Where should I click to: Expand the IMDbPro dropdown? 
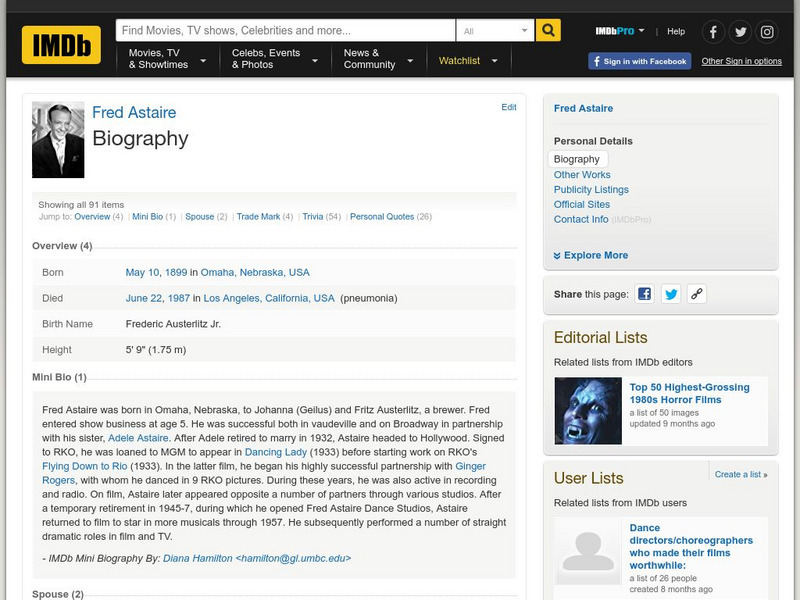(x=620, y=31)
